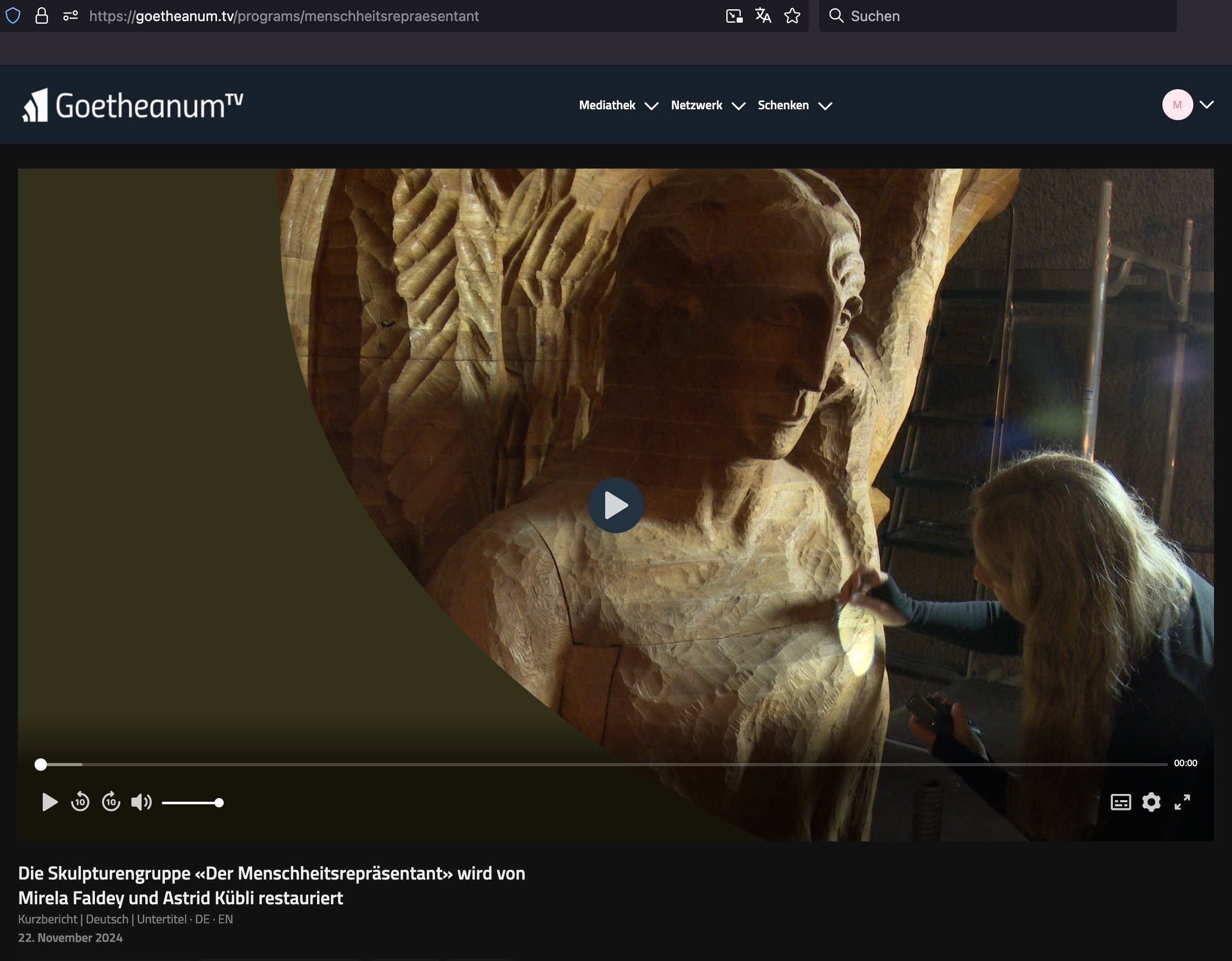Viewport: 1232px width, 961px height.
Task: Click play in the video control bar
Action: [x=49, y=802]
